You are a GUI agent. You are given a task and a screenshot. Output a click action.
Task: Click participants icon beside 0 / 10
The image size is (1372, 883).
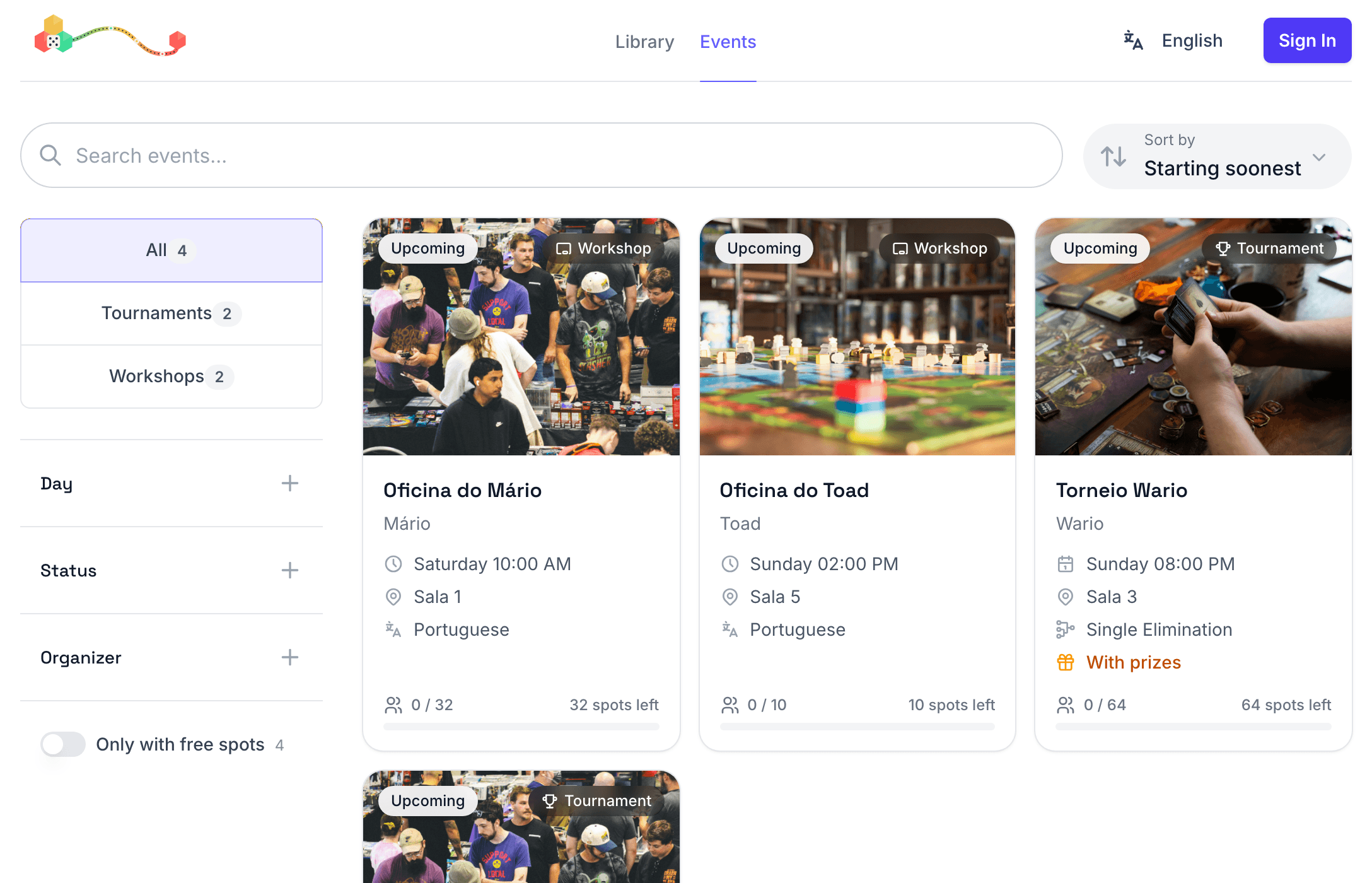point(730,705)
